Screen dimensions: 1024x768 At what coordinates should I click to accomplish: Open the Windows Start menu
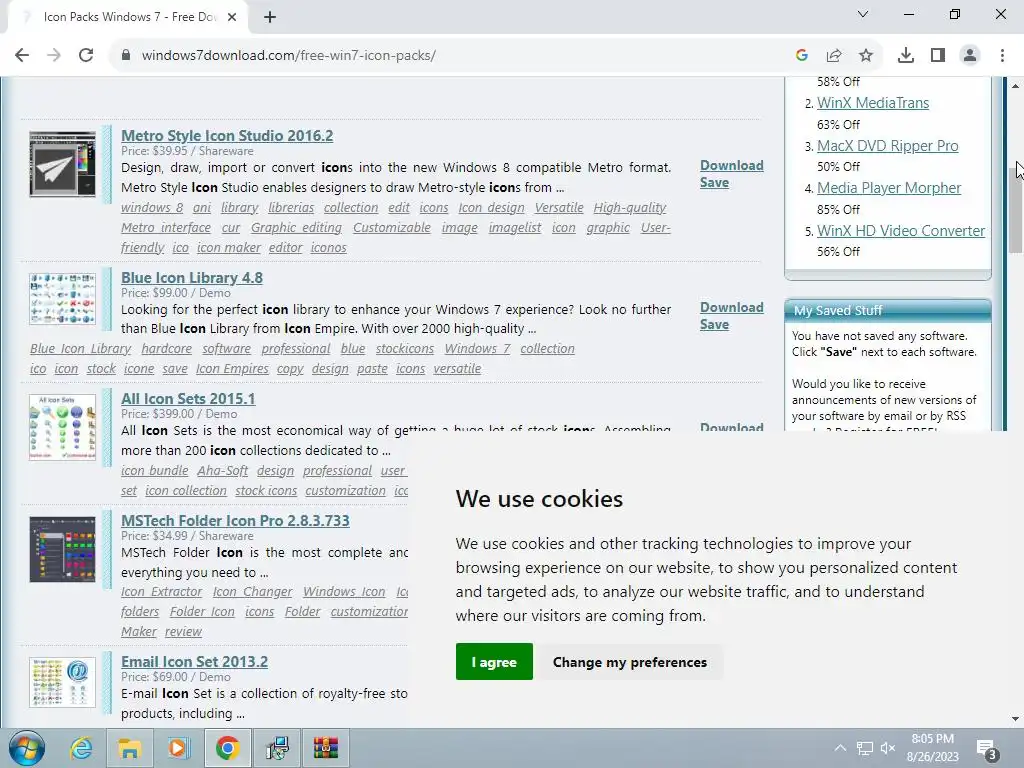pos(27,748)
